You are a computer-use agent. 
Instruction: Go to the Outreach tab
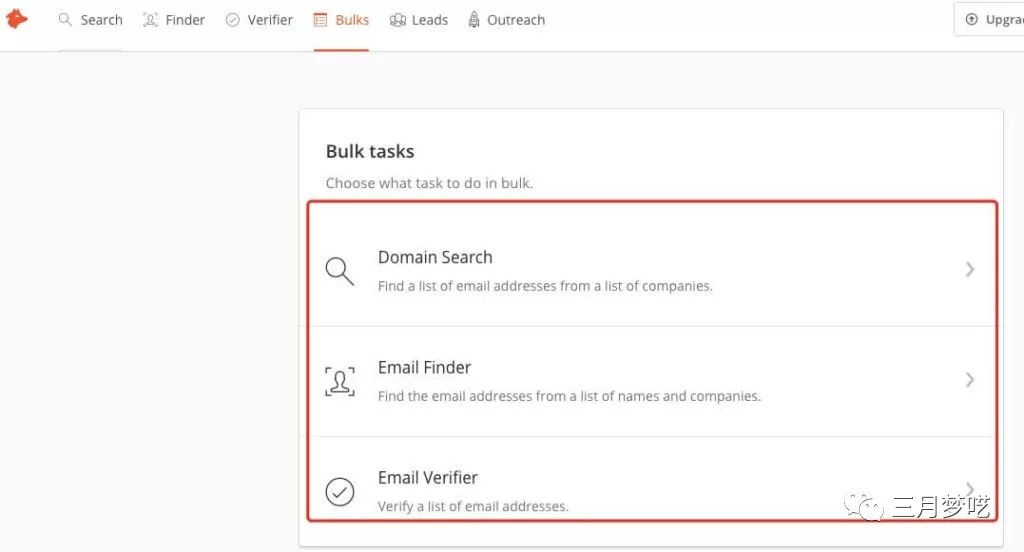tap(516, 20)
